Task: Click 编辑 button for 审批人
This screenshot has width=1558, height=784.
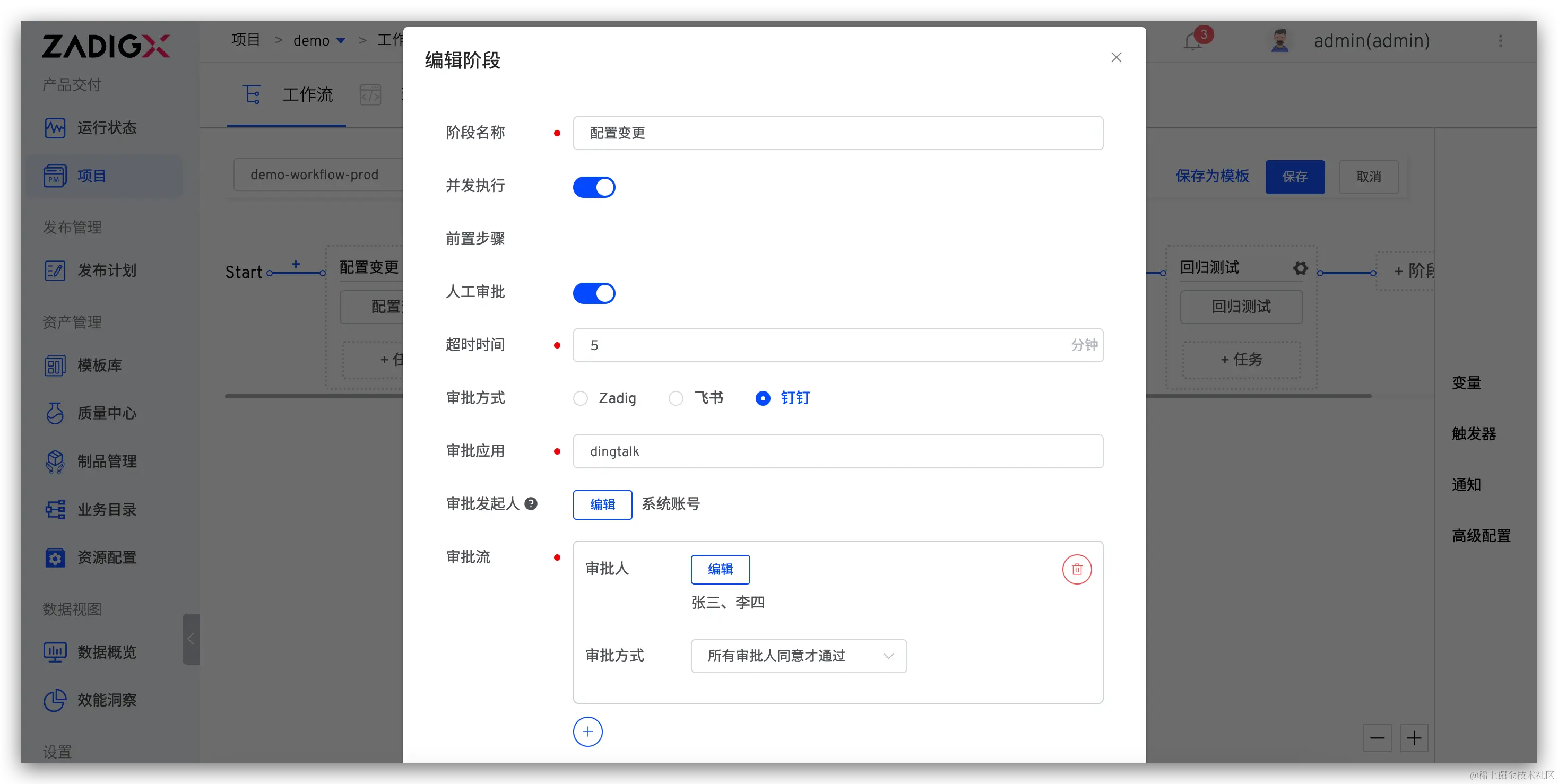Action: (x=720, y=569)
